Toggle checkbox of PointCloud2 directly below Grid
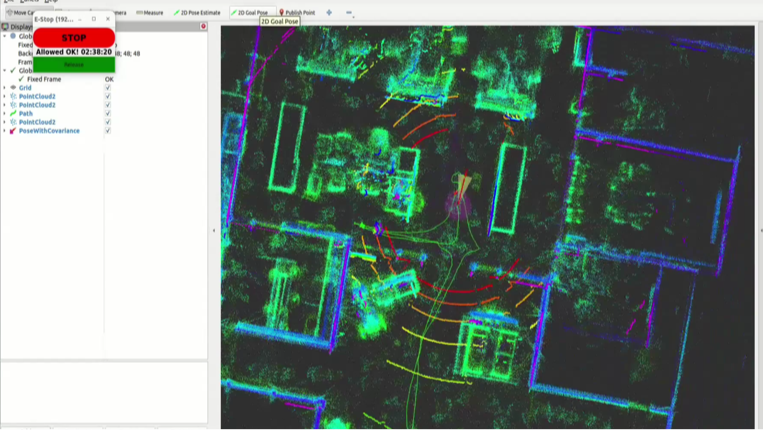This screenshot has height=430, width=763. click(108, 96)
